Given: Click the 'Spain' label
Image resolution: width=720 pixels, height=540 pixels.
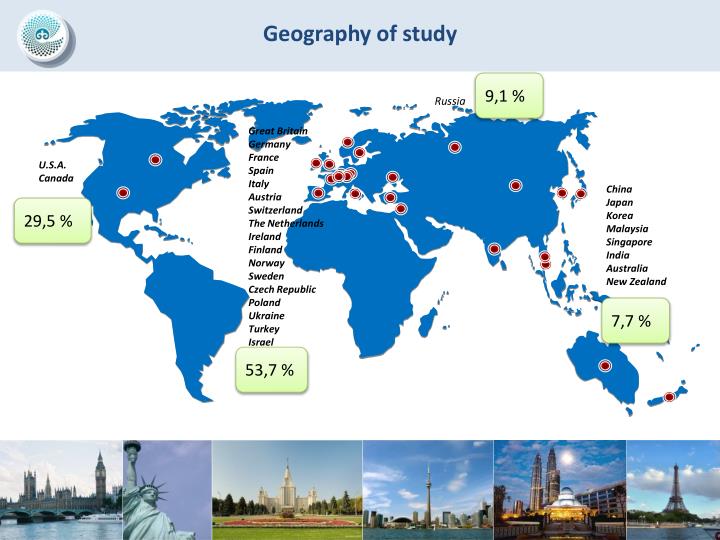Looking at the screenshot, I should point(261,171).
